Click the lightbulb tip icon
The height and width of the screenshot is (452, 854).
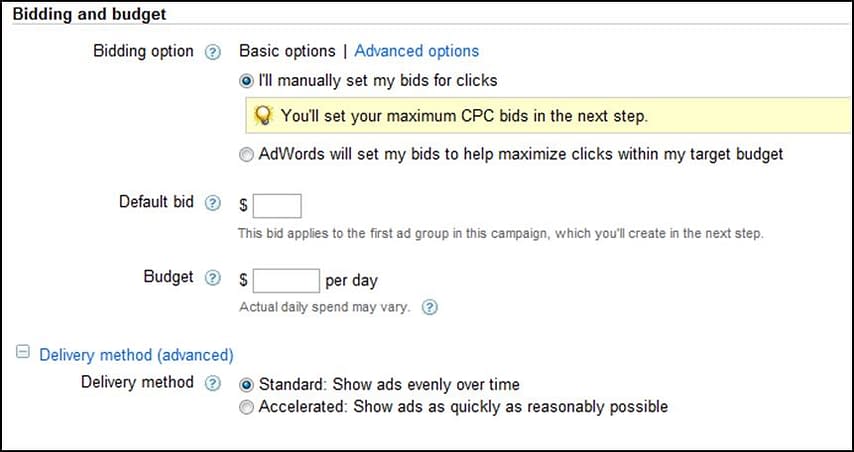click(x=263, y=115)
